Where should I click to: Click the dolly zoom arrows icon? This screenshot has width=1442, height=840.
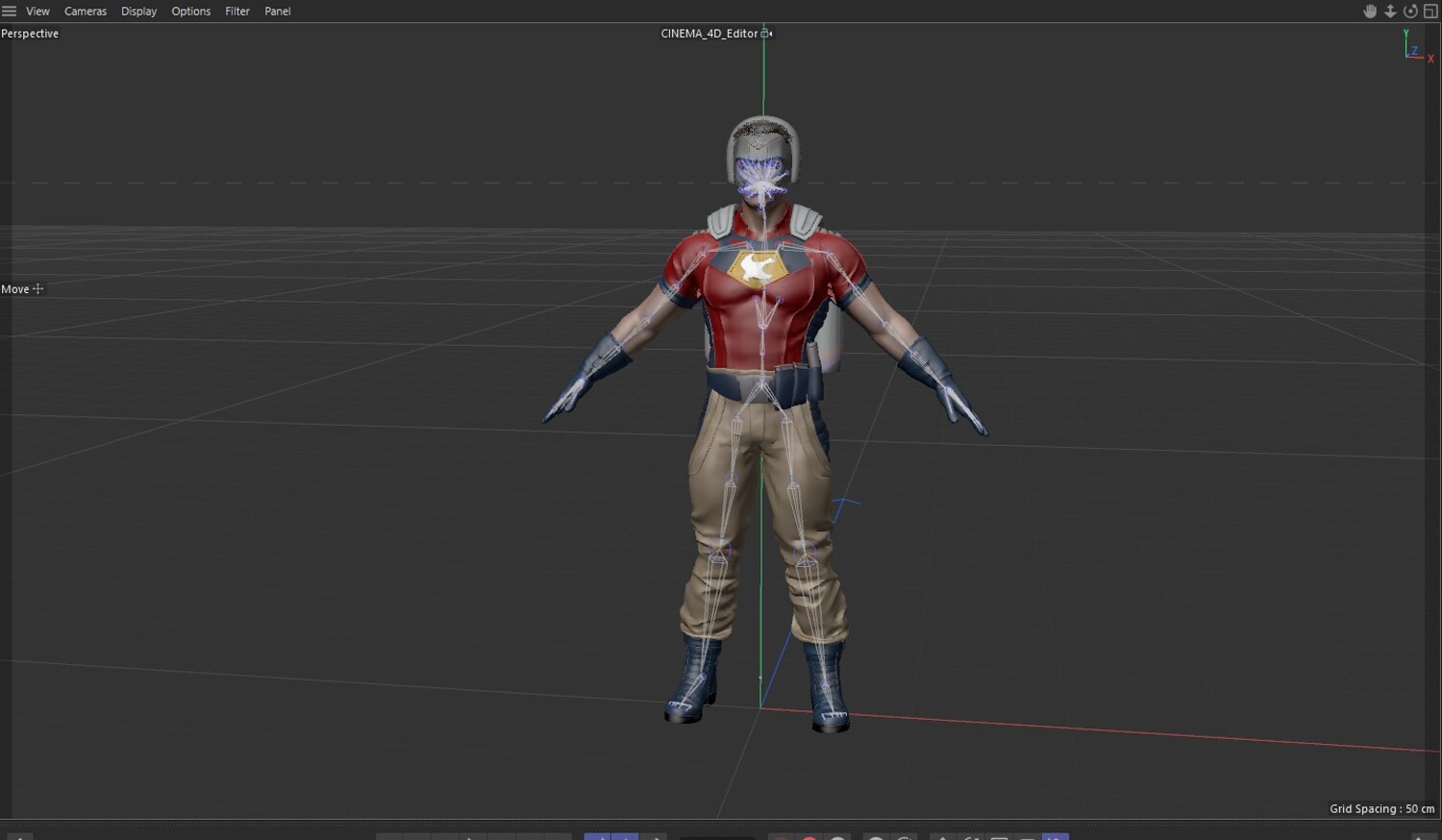[x=1390, y=12]
